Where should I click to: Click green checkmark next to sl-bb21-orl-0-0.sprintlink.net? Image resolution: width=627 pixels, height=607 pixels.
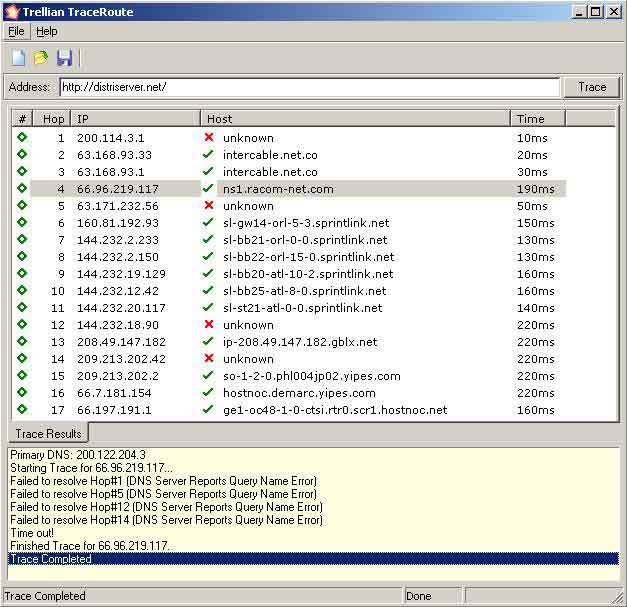point(208,239)
